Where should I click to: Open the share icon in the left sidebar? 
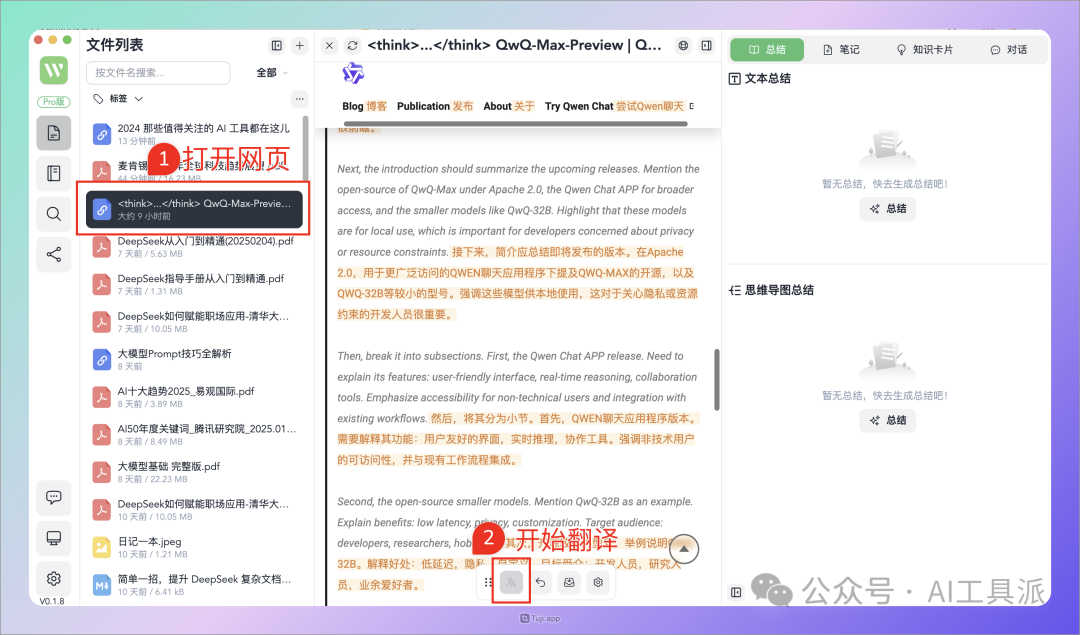click(x=54, y=254)
